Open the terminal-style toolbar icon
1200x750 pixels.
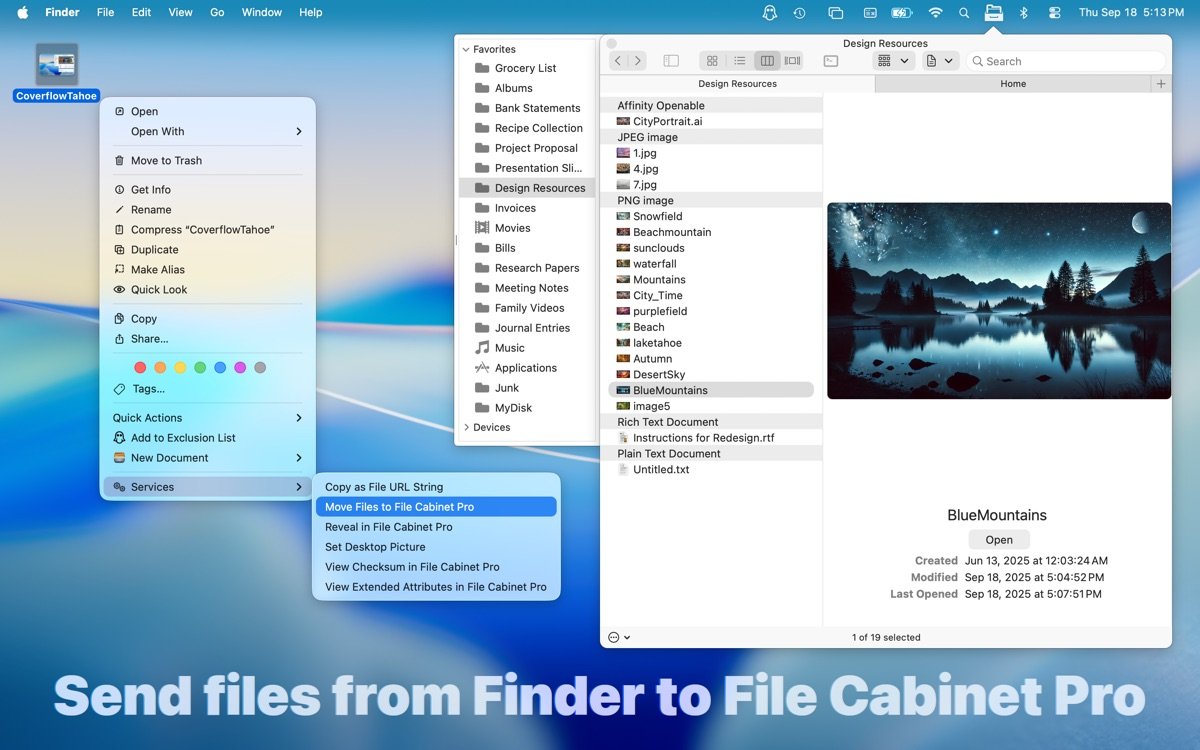[x=830, y=61]
